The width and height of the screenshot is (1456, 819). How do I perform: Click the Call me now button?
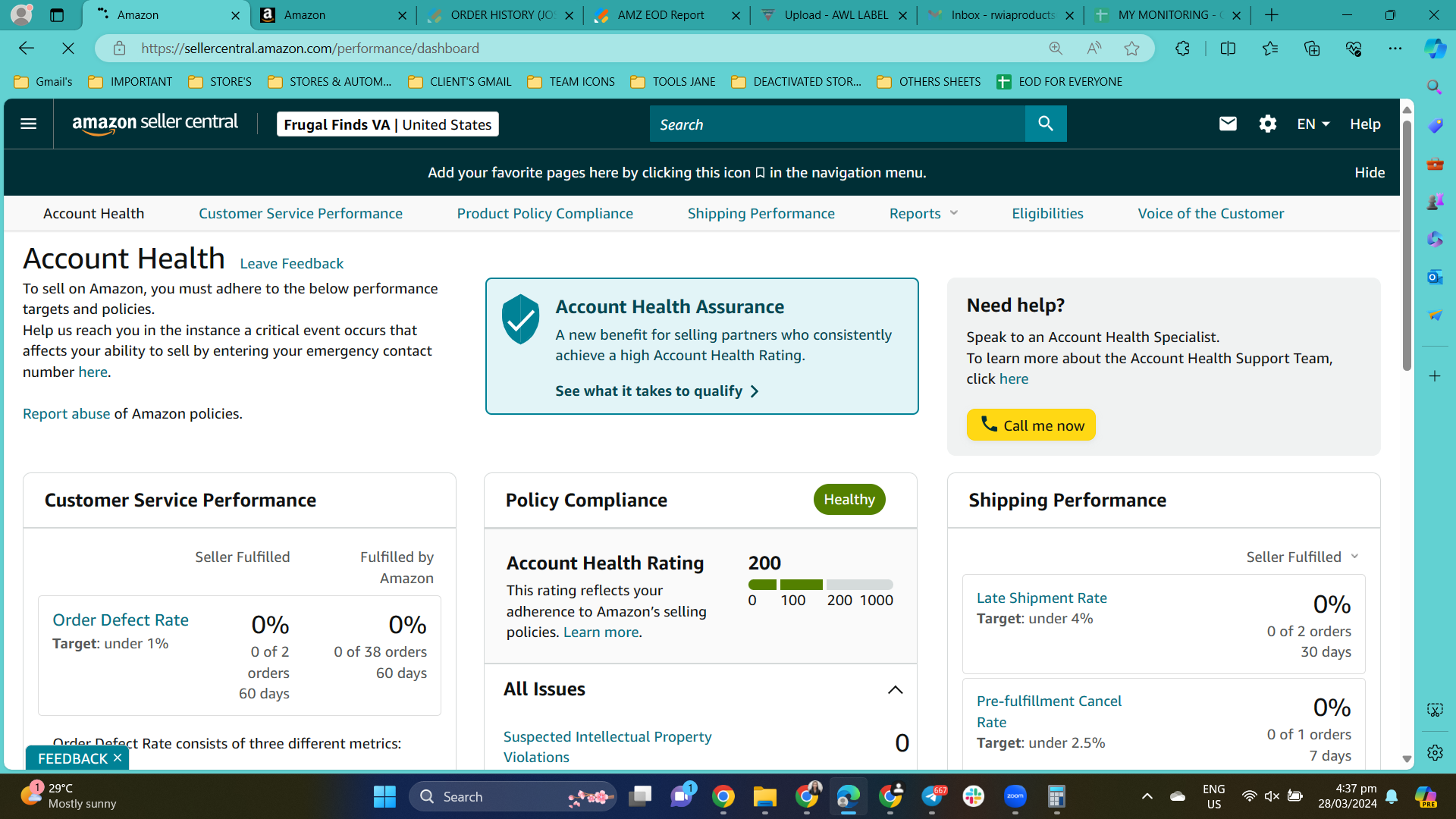(1031, 425)
